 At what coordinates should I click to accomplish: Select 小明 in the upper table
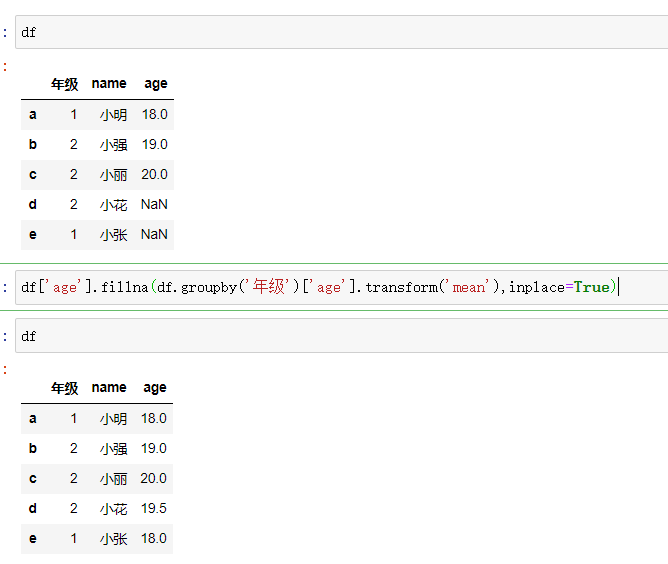pos(113,115)
